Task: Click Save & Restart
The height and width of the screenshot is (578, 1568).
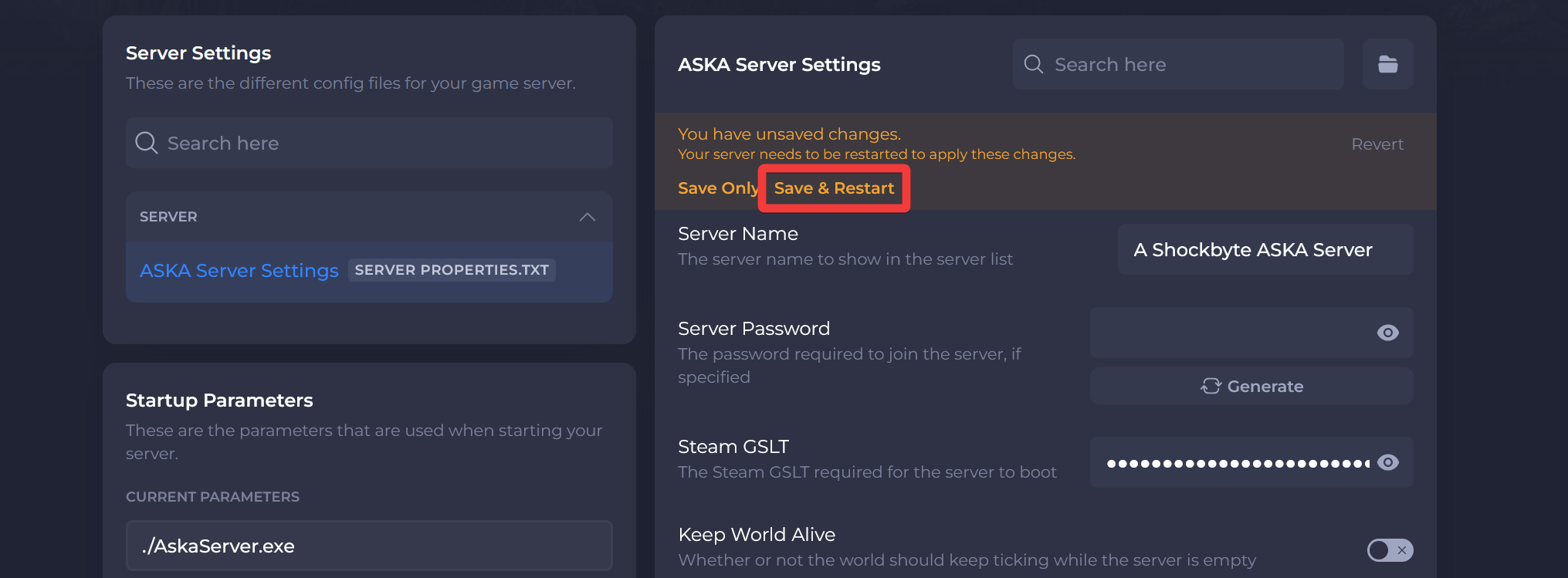Action: coord(834,188)
